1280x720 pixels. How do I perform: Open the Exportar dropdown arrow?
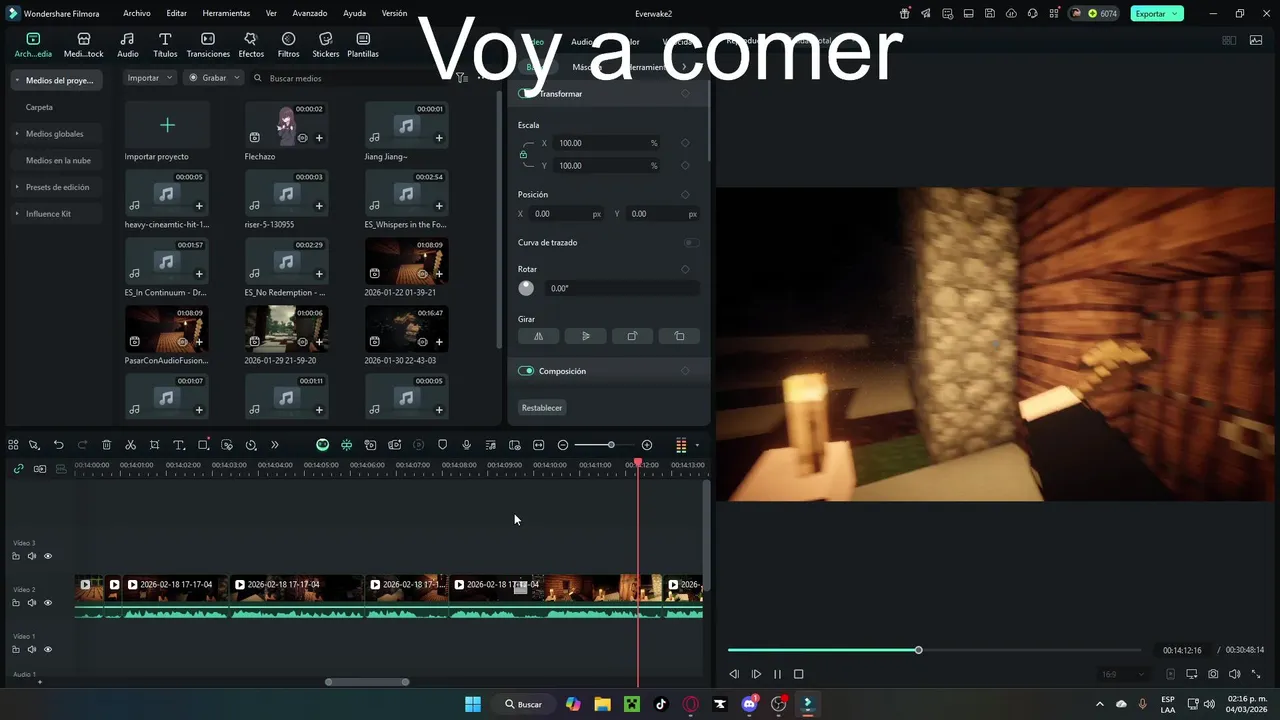[1175, 14]
